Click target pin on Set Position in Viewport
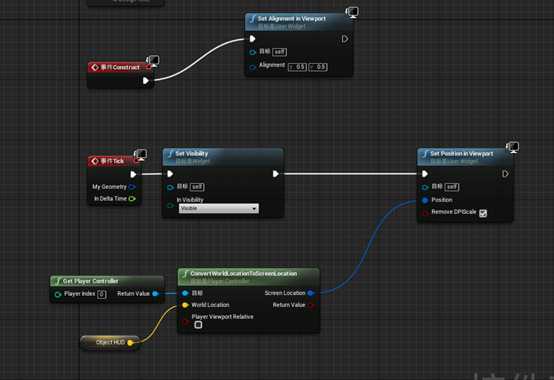Screen dimensions: 554x380 point(425,187)
